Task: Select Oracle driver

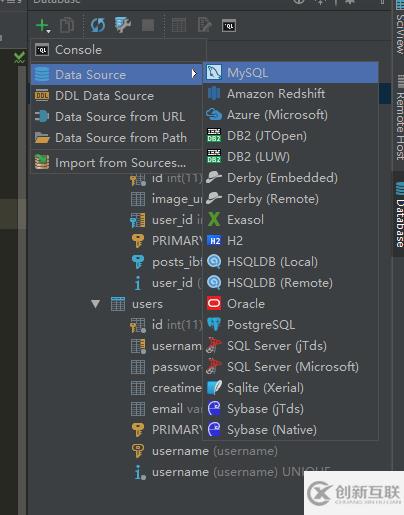Action: (291, 304)
